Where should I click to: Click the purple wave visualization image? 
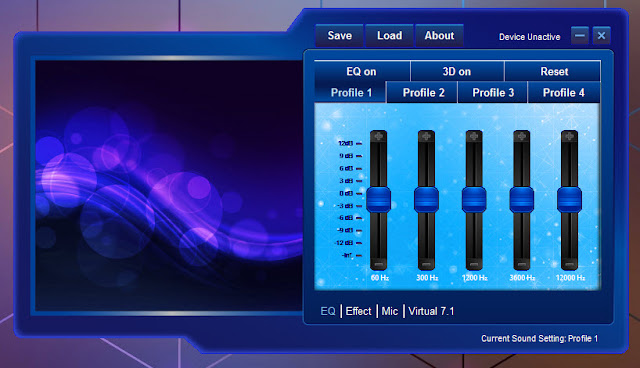click(169, 186)
